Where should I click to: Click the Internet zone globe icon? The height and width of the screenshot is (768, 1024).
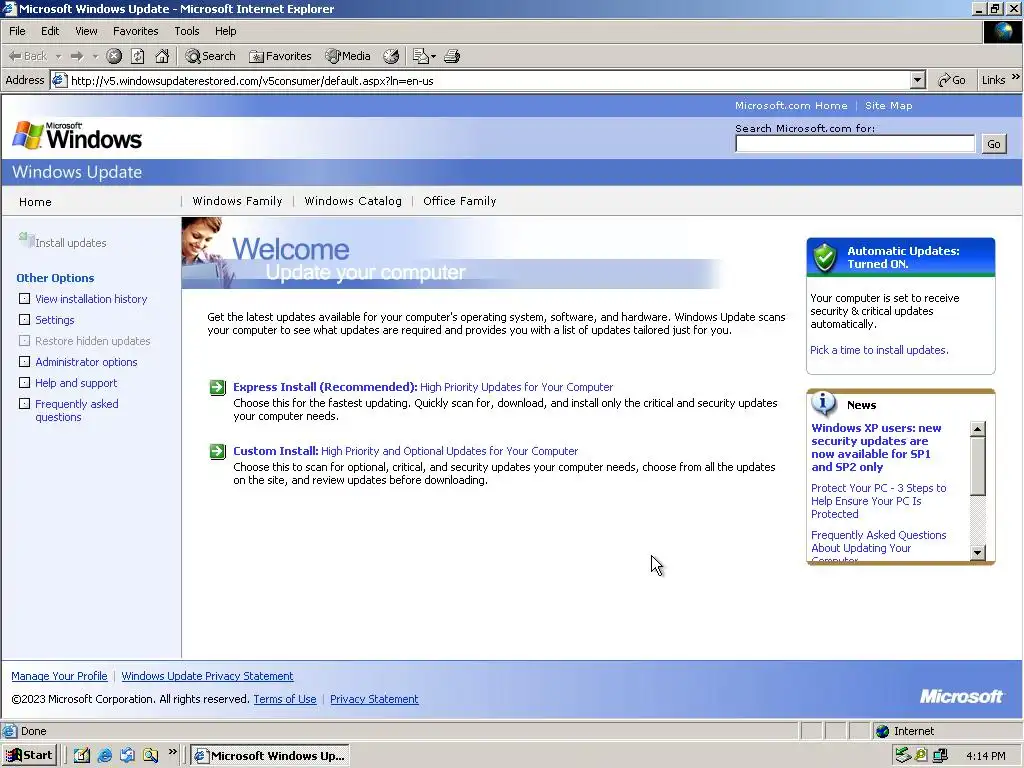[x=882, y=731]
